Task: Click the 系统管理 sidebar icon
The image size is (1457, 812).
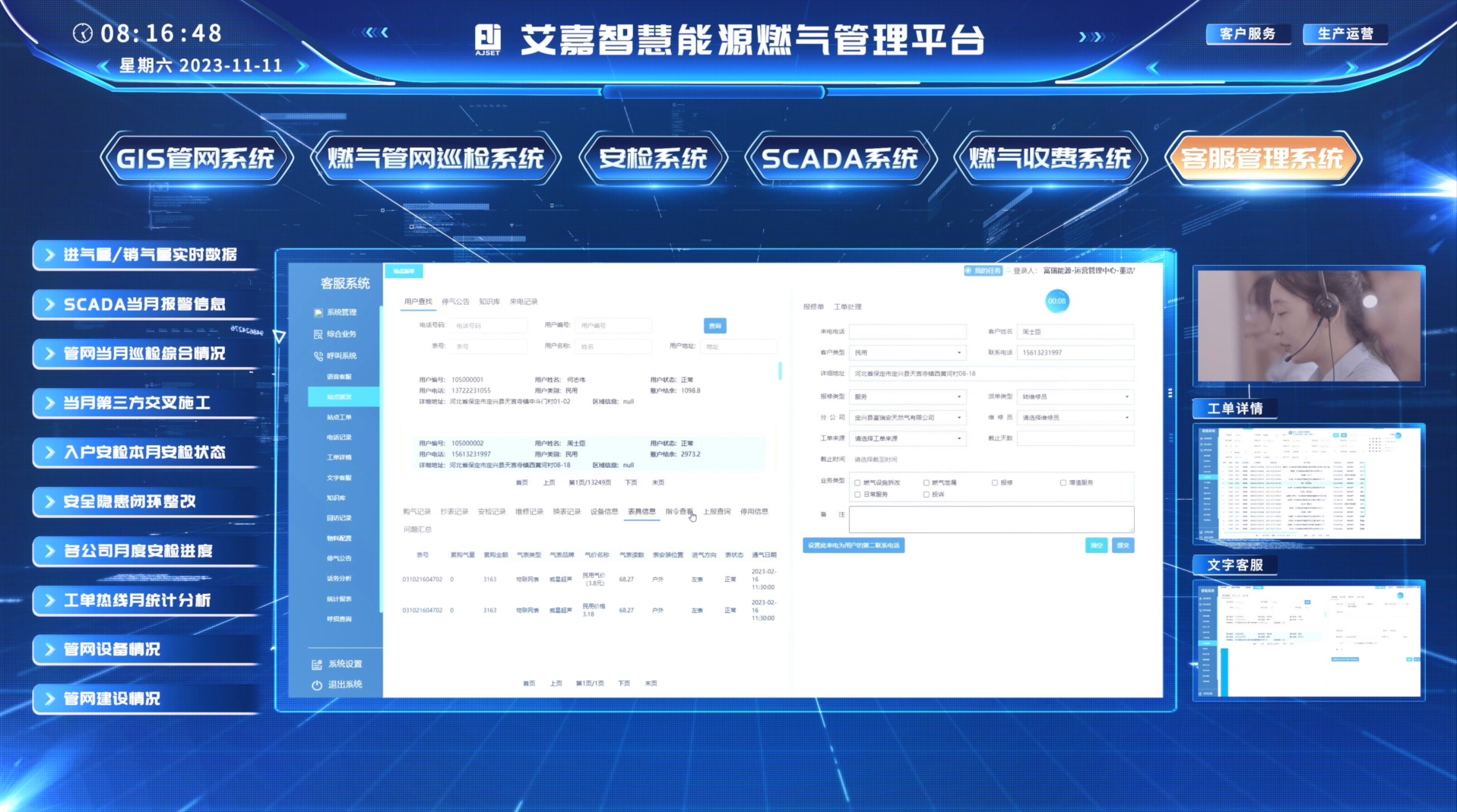Action: (318, 312)
